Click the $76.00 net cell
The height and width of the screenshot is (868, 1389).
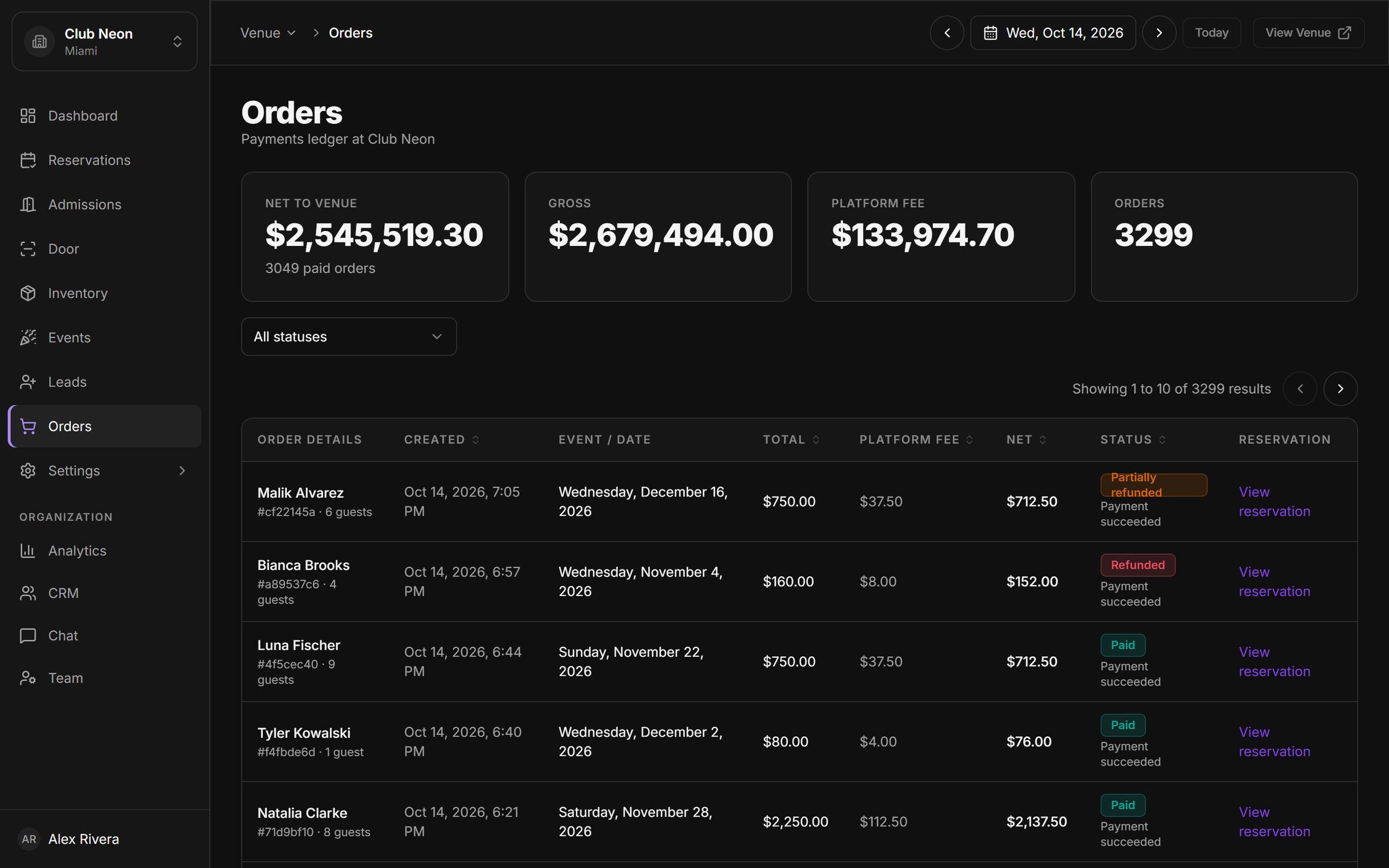tap(1029, 742)
